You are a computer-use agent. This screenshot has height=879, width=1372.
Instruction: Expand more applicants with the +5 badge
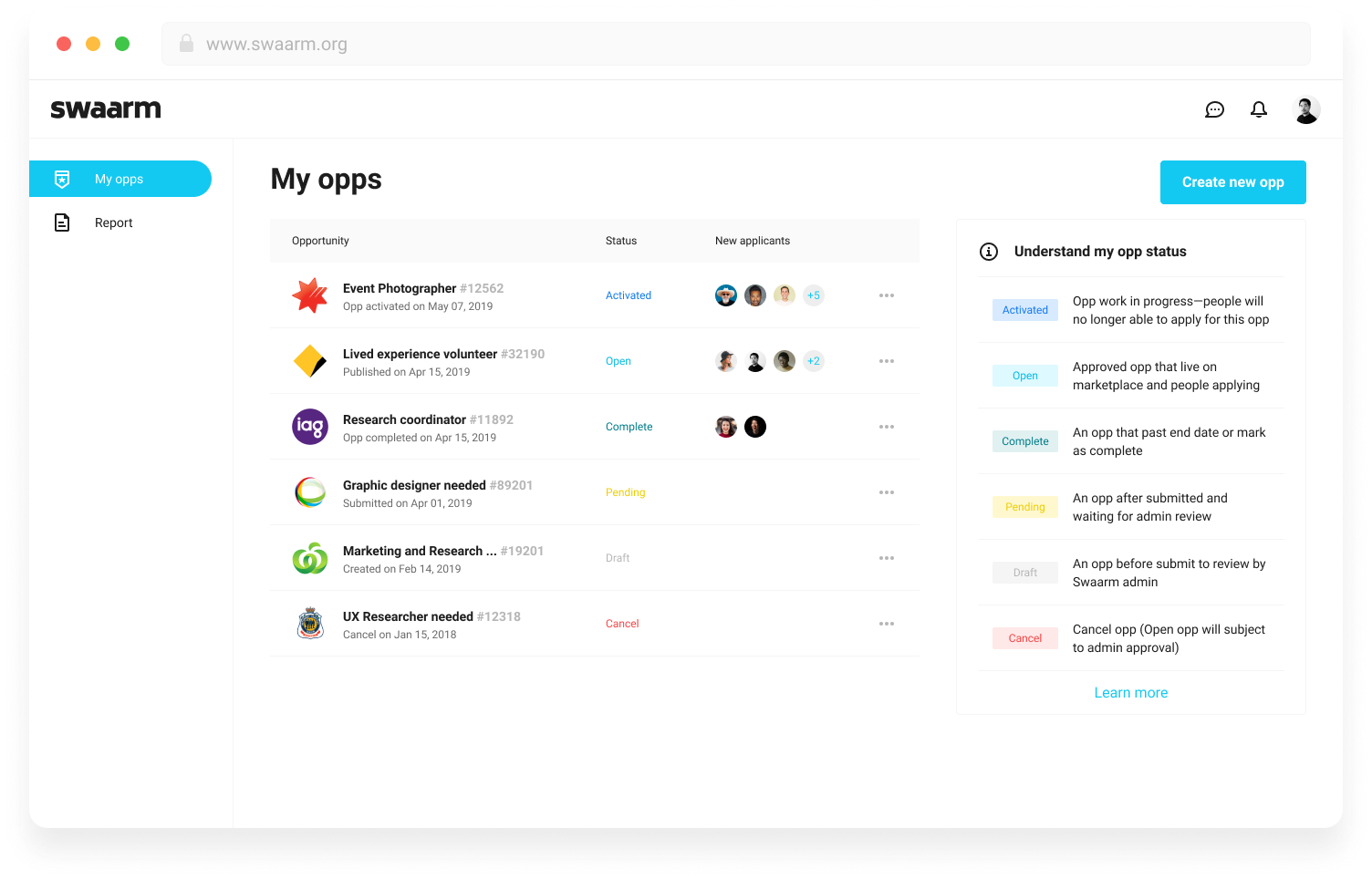[813, 295]
